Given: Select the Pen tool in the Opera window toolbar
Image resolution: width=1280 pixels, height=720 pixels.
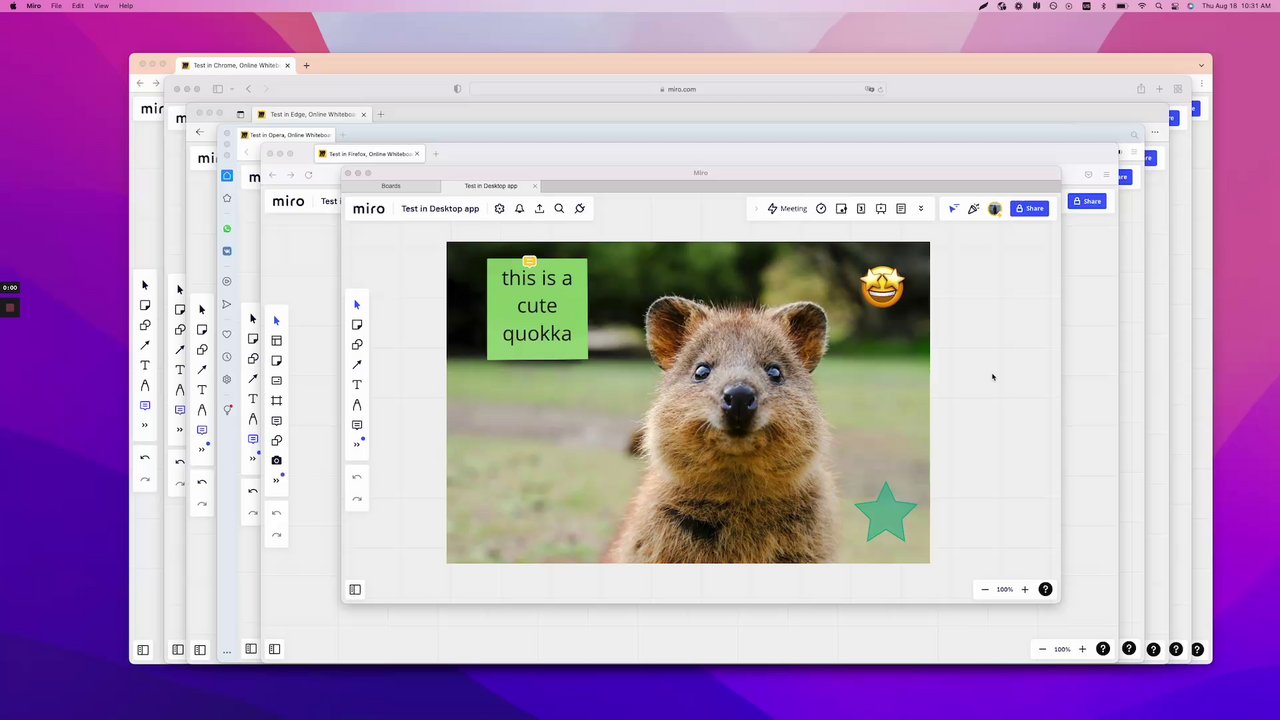Looking at the screenshot, I should pos(253,419).
